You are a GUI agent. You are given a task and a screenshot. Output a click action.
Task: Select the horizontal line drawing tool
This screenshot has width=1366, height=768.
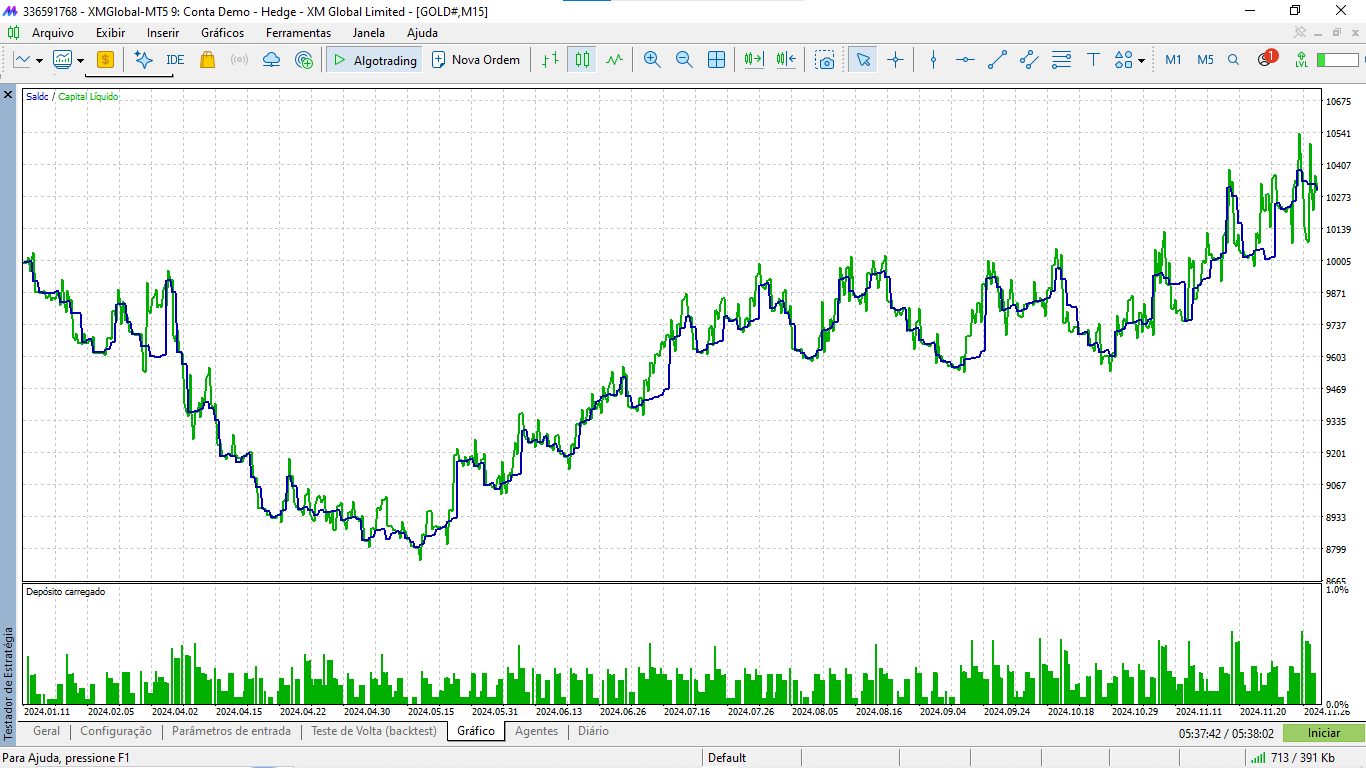[965, 60]
